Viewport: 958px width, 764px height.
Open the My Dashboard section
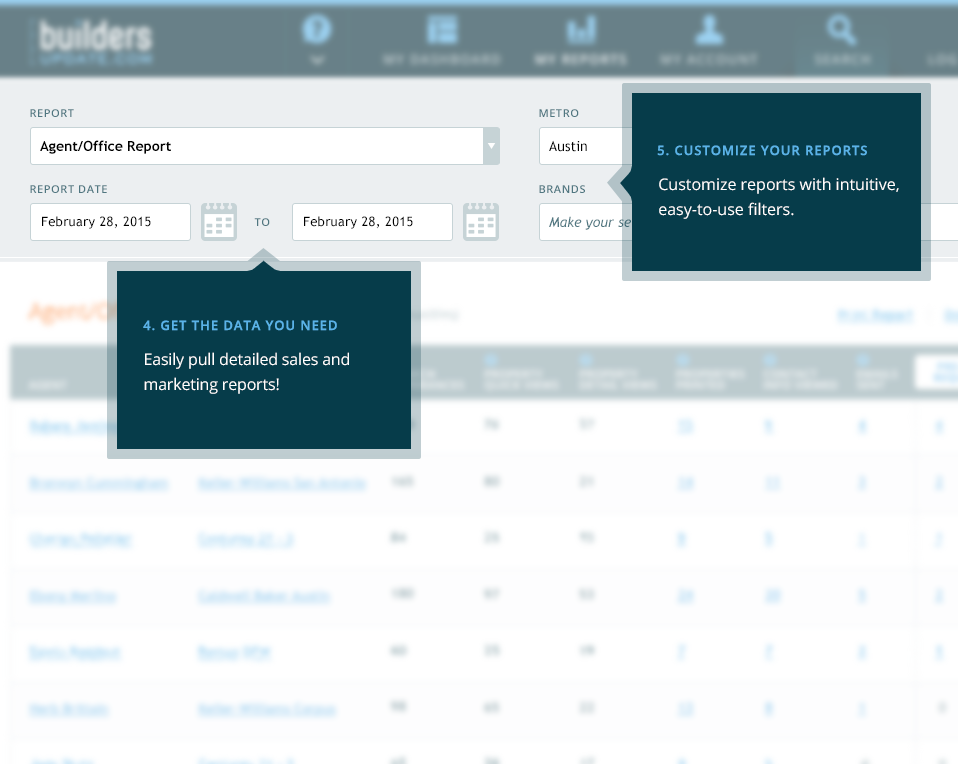(x=441, y=40)
